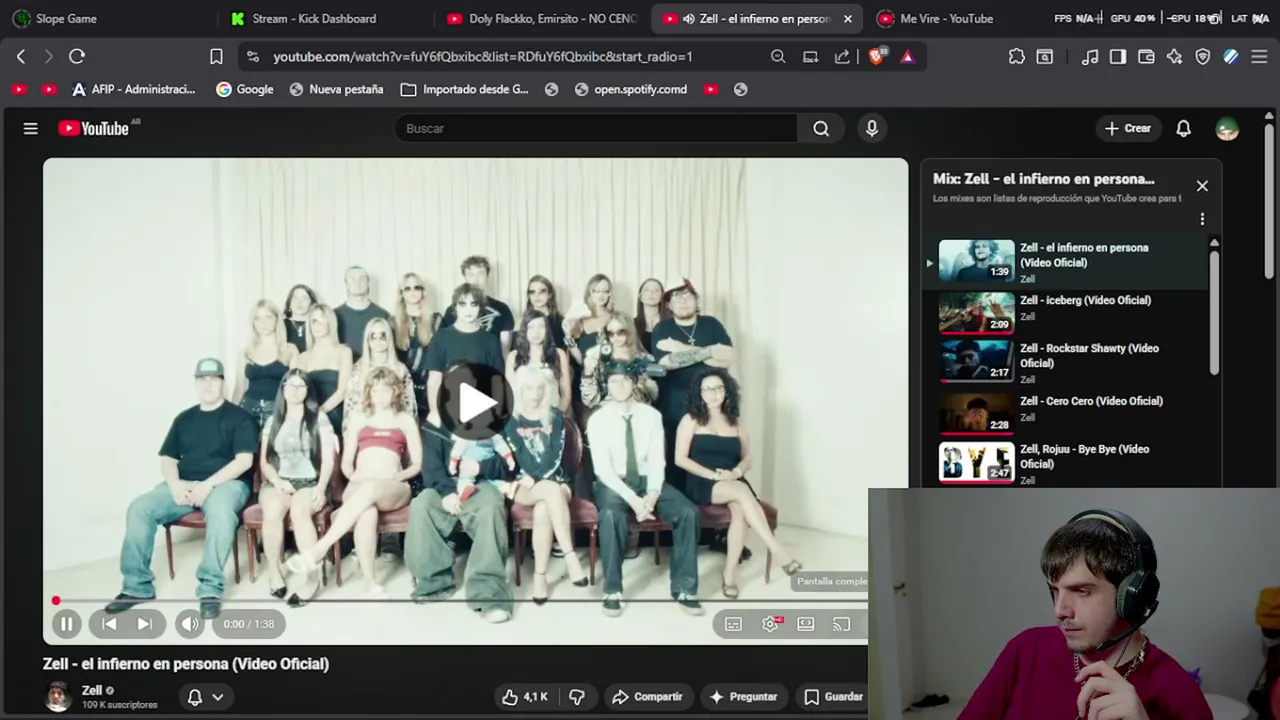The width and height of the screenshot is (1280, 720).
Task: Open YouTube hamburger guide menu
Action: (x=31, y=128)
